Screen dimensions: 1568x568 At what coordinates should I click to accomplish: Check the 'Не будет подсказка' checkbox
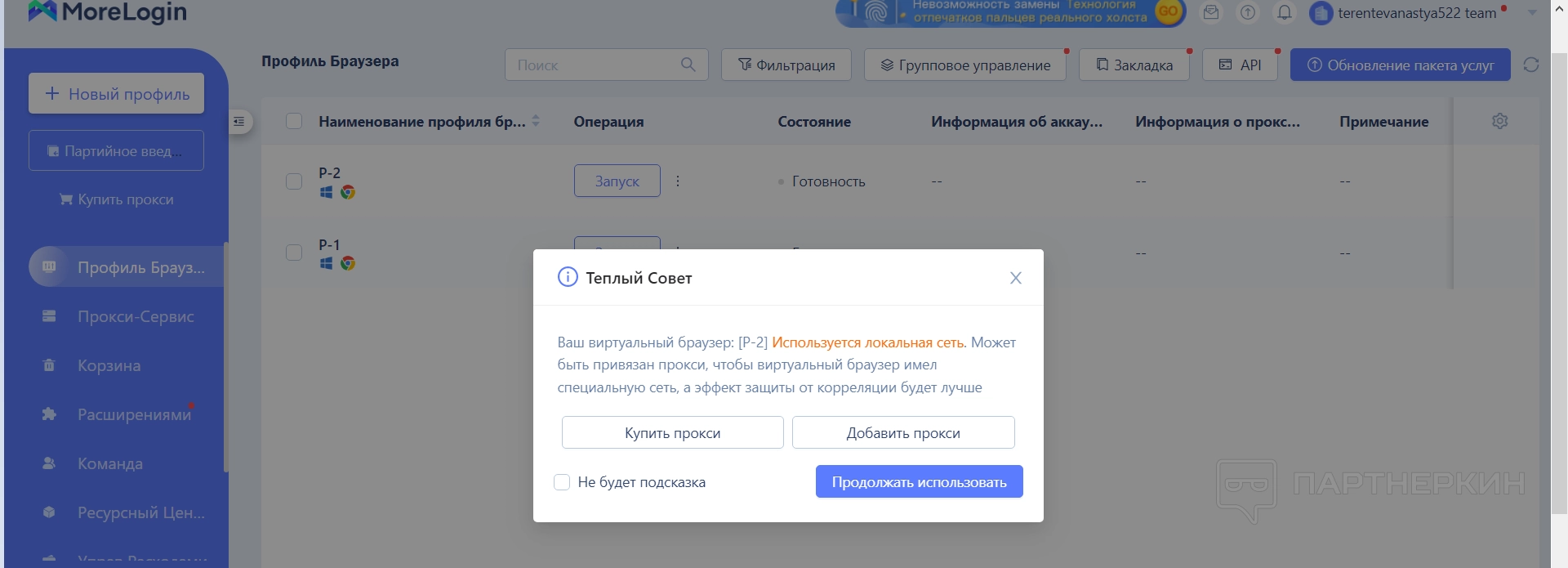click(x=562, y=482)
